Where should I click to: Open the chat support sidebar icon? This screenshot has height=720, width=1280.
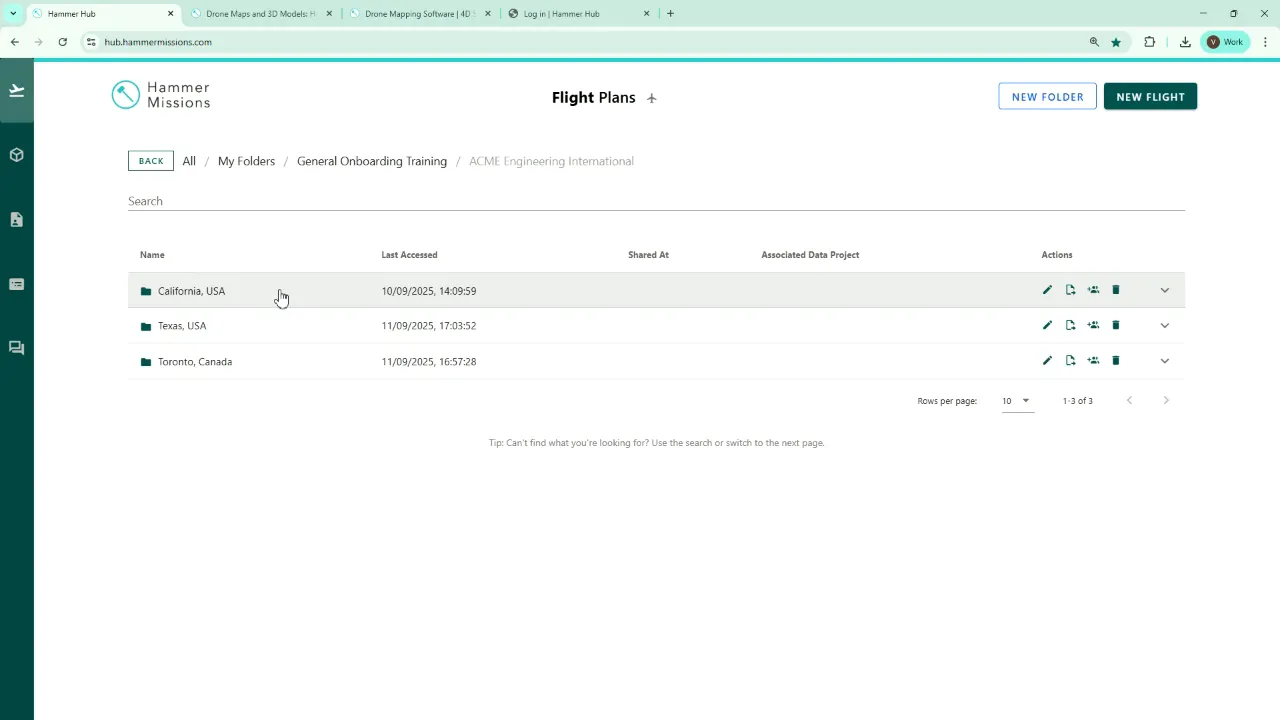[x=16, y=348]
